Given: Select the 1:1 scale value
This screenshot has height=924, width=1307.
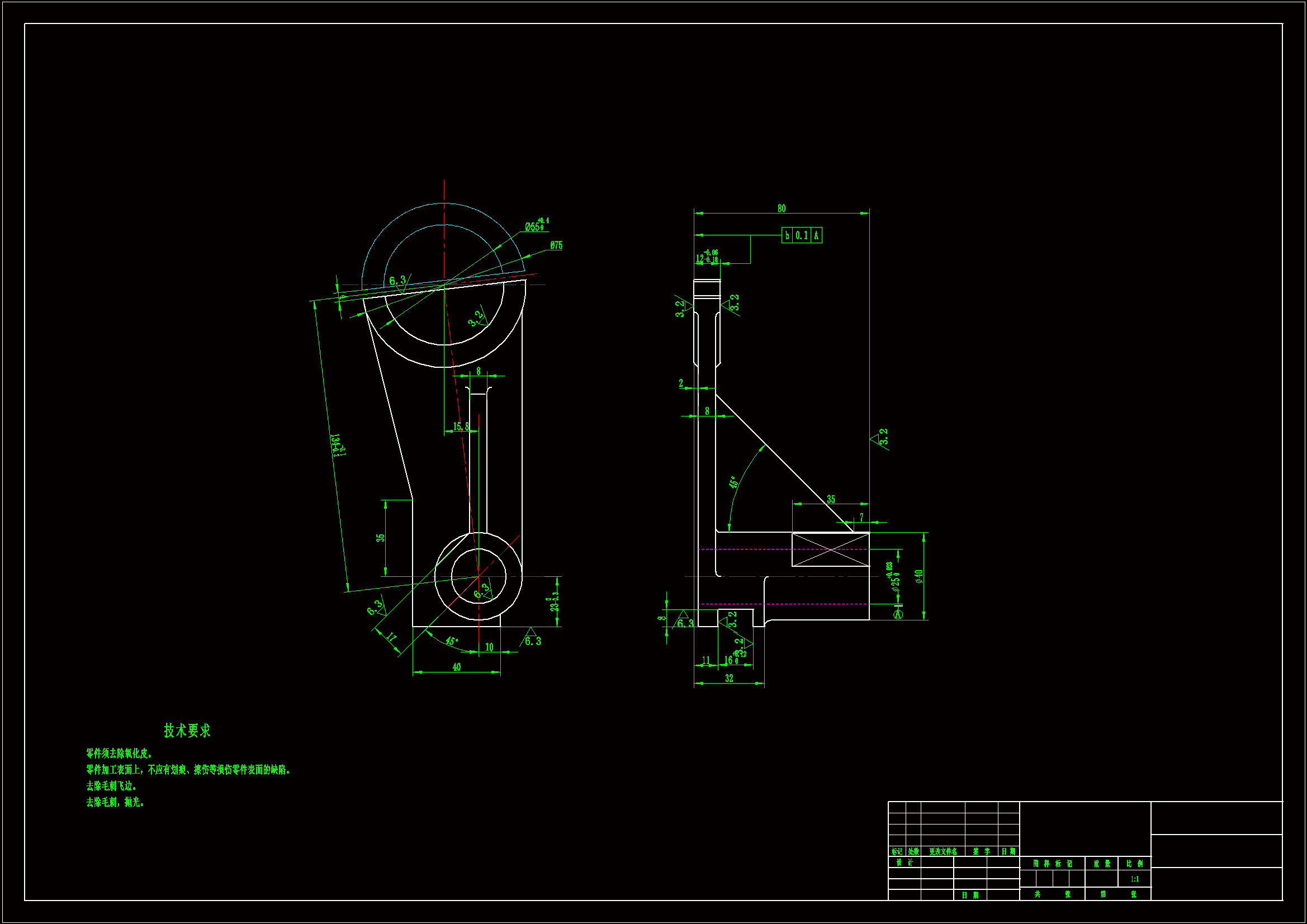Looking at the screenshot, I should point(1134,879).
